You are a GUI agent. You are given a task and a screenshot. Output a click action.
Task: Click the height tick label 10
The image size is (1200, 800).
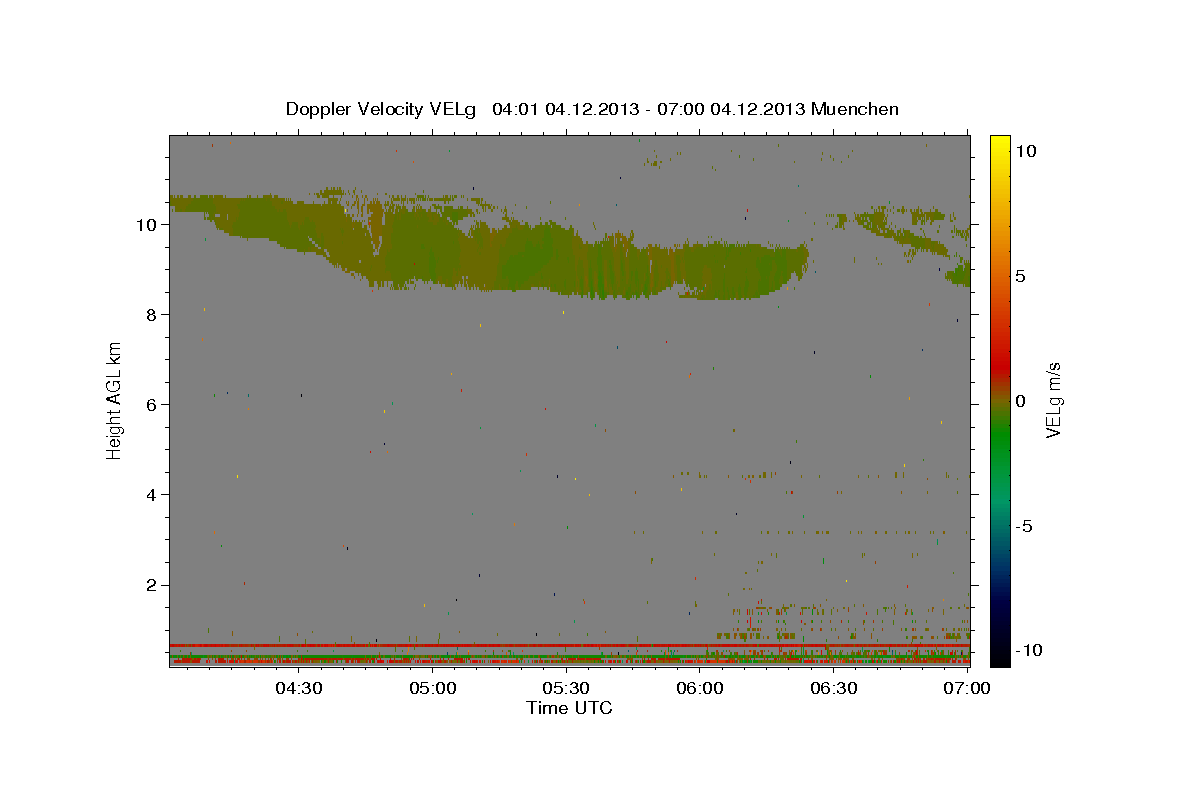[149, 225]
